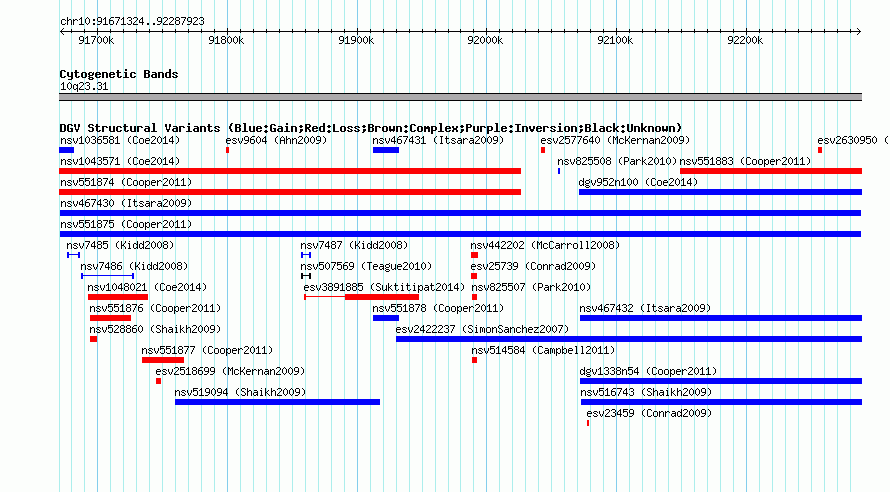Click the nsv7486 (Kidd2008) label
This screenshot has width=890, height=492.
coord(134,266)
